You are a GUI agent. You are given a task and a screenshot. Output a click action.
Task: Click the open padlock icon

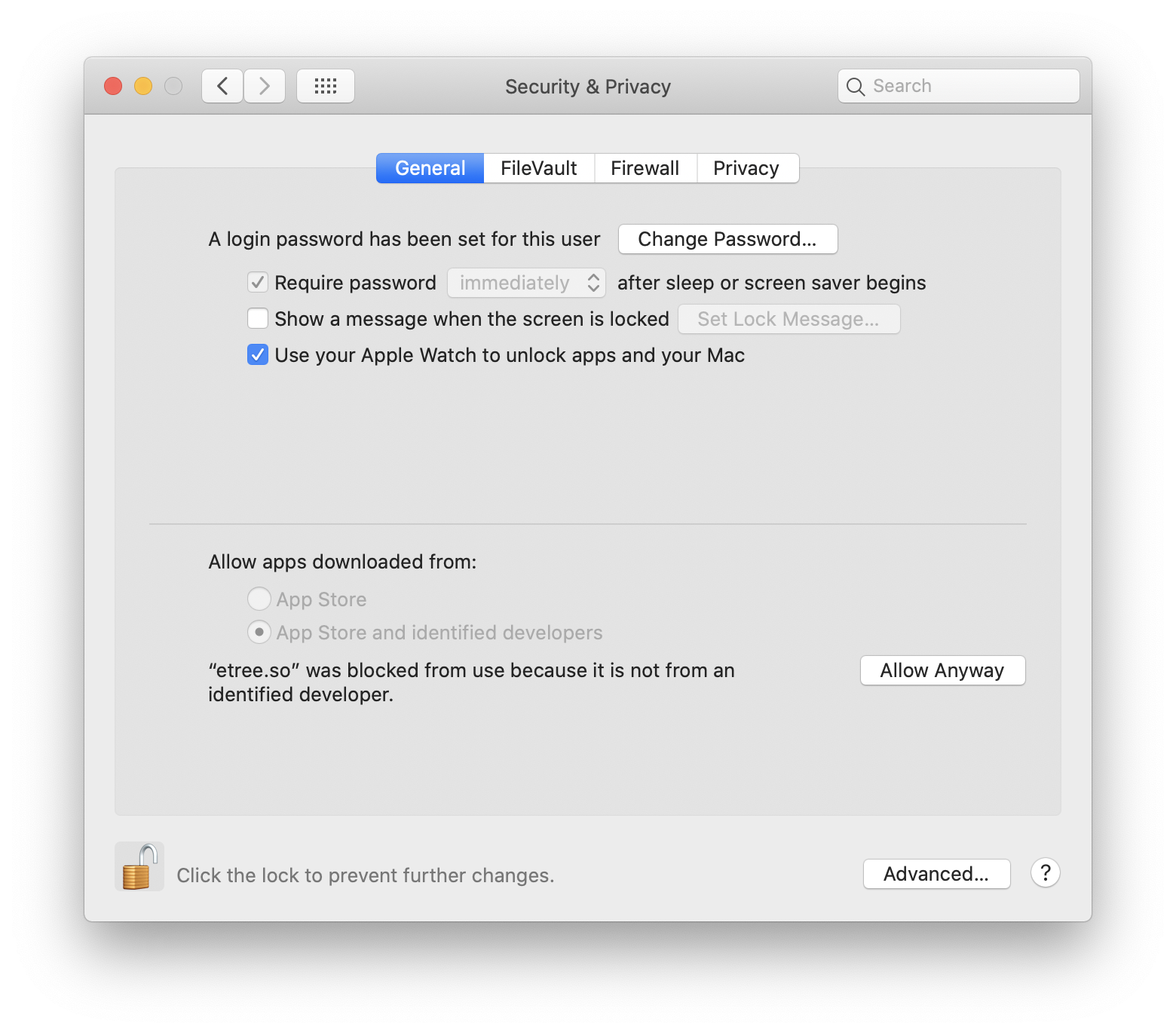[x=139, y=867]
